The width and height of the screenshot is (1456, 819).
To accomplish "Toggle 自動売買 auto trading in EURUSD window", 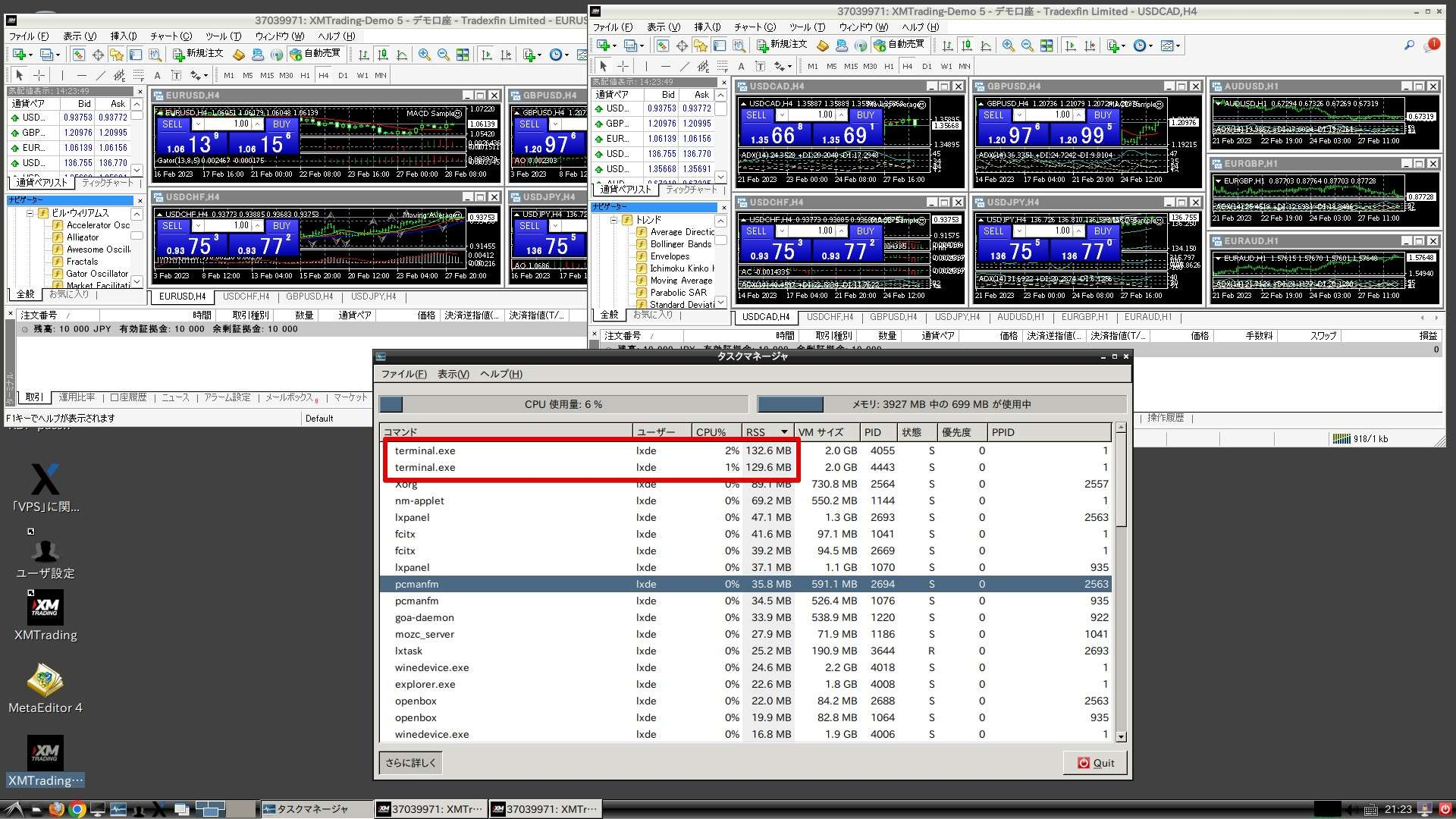I will (315, 54).
